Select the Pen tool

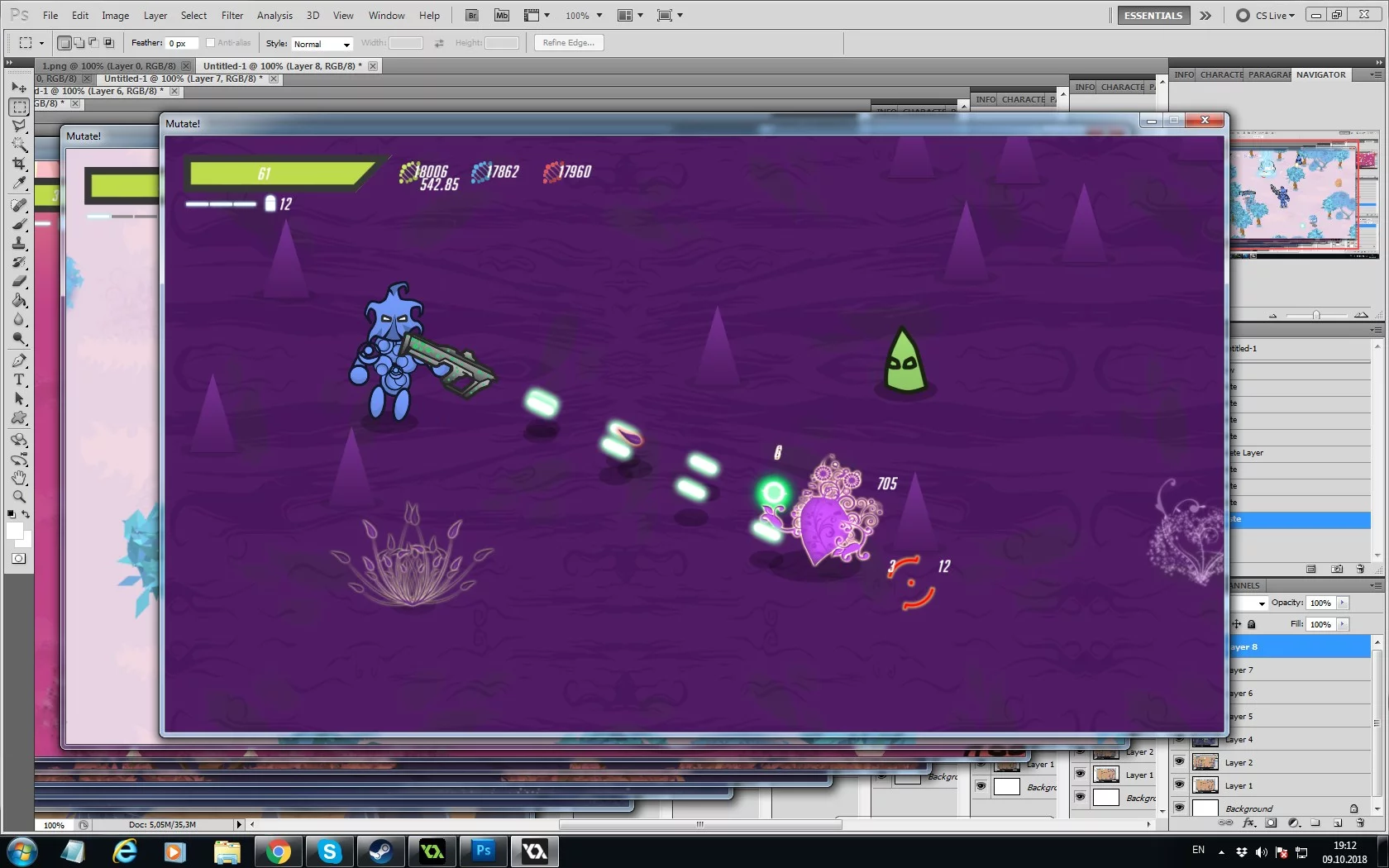click(x=19, y=360)
